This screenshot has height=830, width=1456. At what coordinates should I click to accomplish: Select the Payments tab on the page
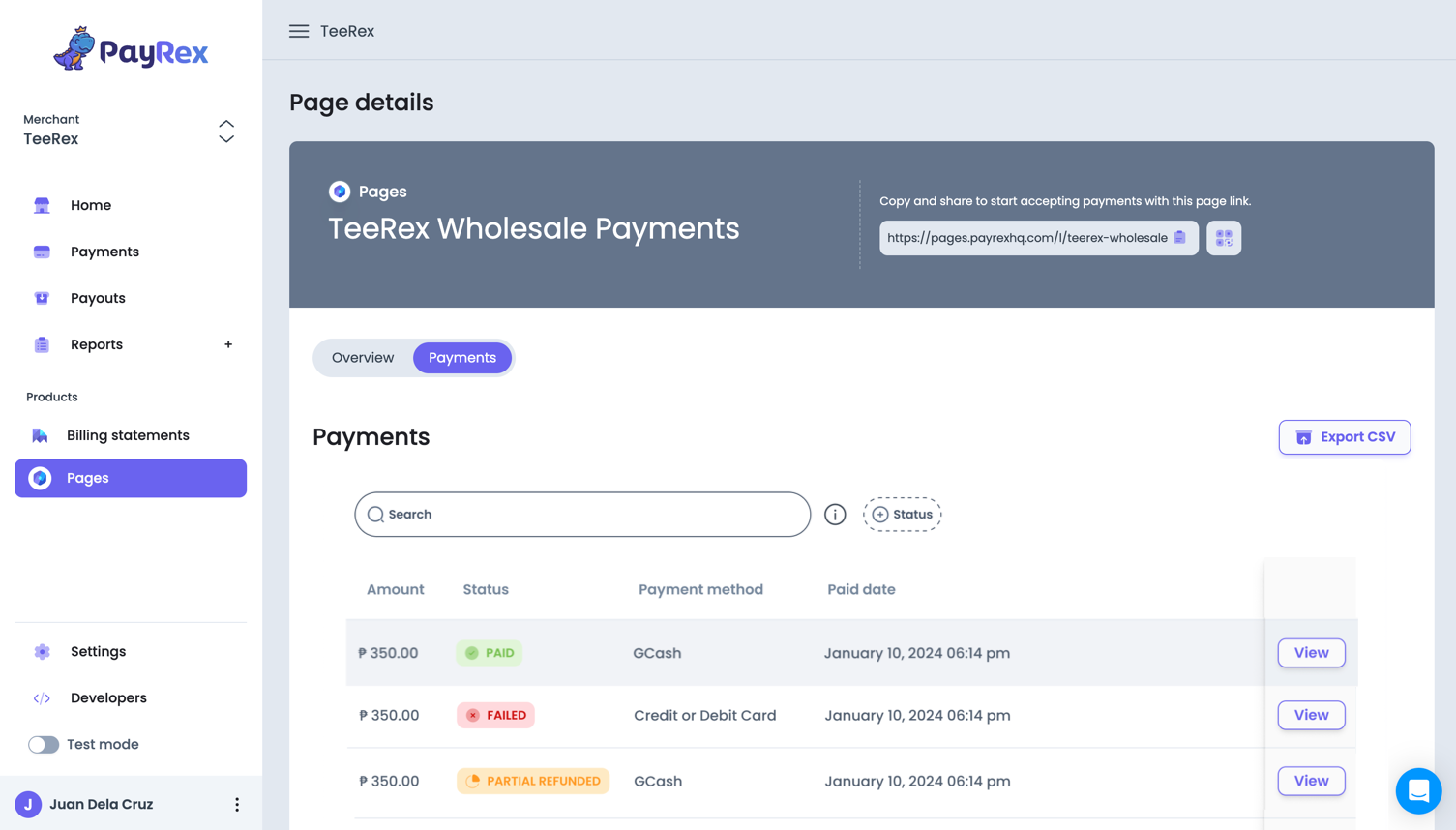click(x=462, y=357)
